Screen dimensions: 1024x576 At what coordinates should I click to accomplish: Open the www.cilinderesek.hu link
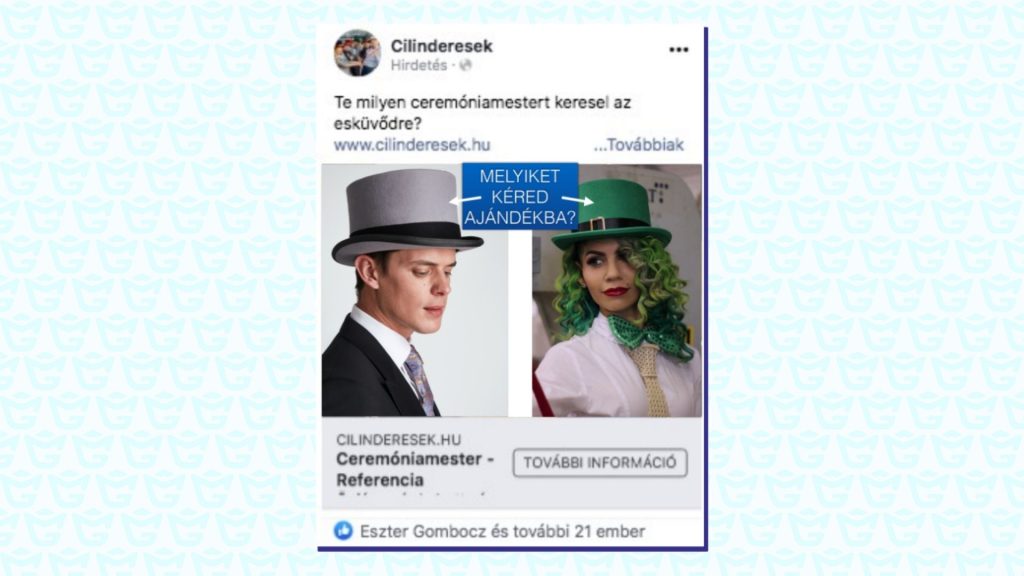point(412,145)
